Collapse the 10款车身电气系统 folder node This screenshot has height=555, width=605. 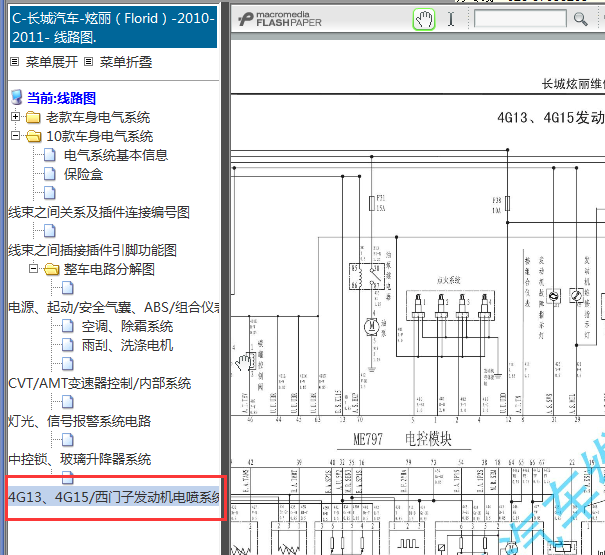(x=15, y=135)
